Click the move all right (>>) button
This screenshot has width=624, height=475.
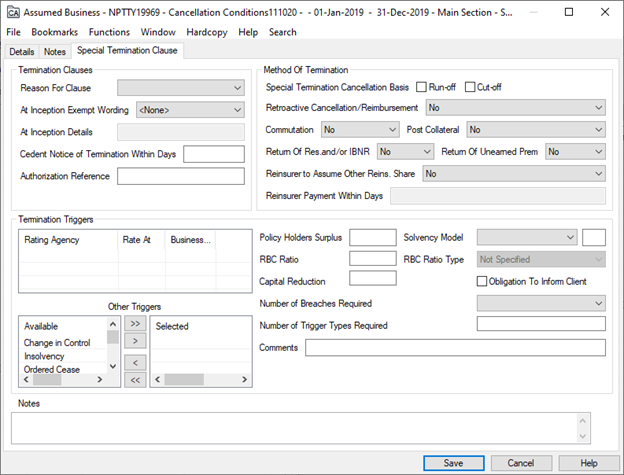[135, 324]
